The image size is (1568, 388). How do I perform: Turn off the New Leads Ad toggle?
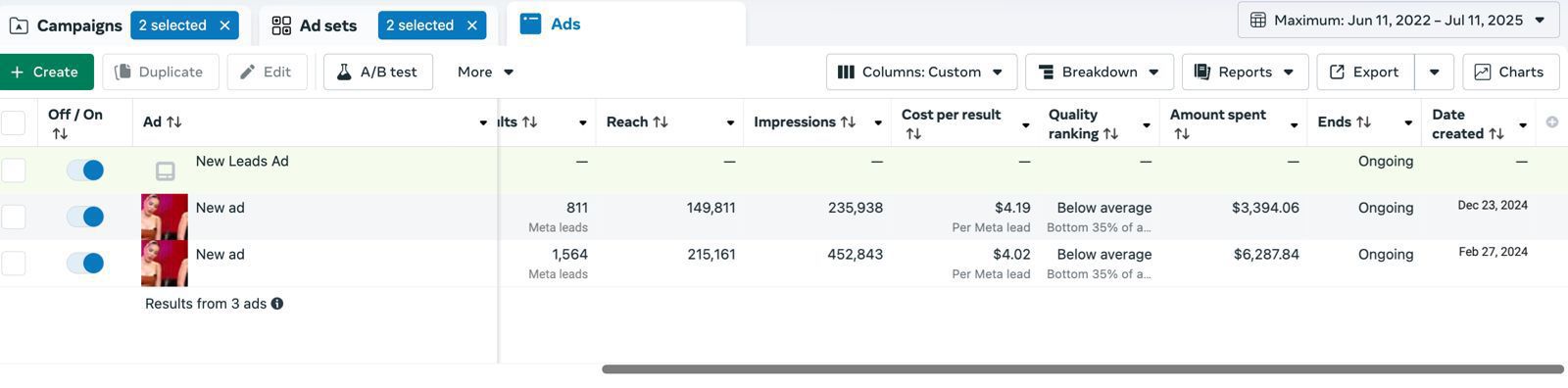click(85, 170)
